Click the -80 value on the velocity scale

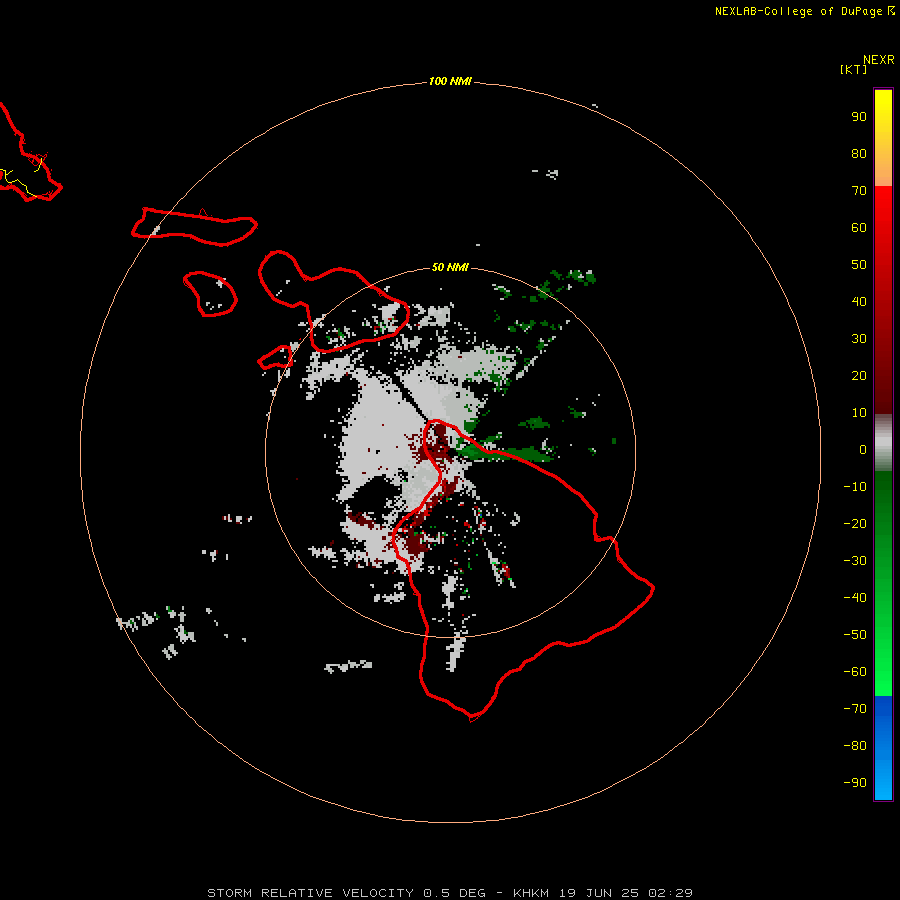(855, 746)
